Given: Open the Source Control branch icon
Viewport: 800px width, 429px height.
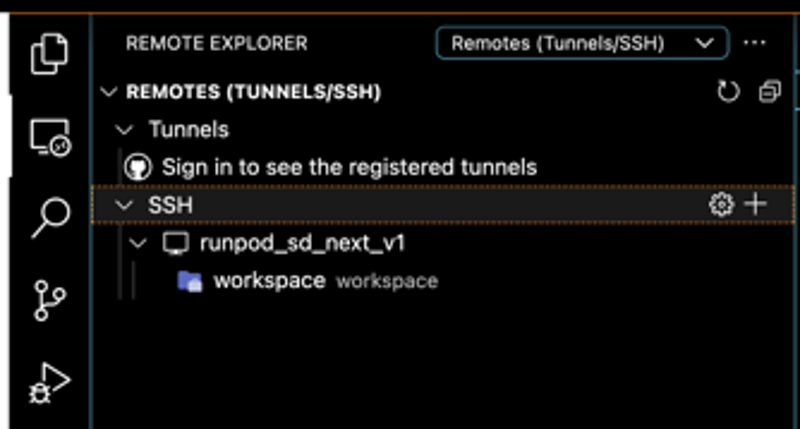Looking at the screenshot, I should click(x=49, y=300).
